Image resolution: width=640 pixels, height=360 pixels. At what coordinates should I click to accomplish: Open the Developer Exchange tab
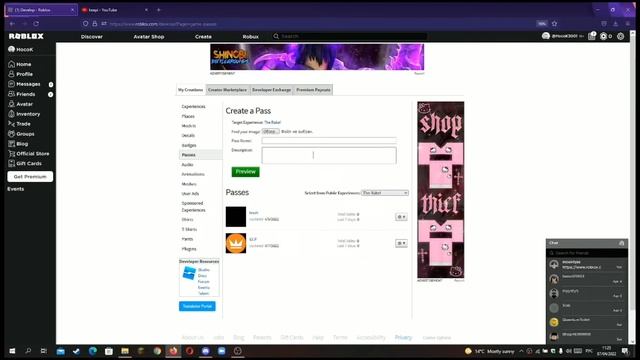tap(271, 90)
